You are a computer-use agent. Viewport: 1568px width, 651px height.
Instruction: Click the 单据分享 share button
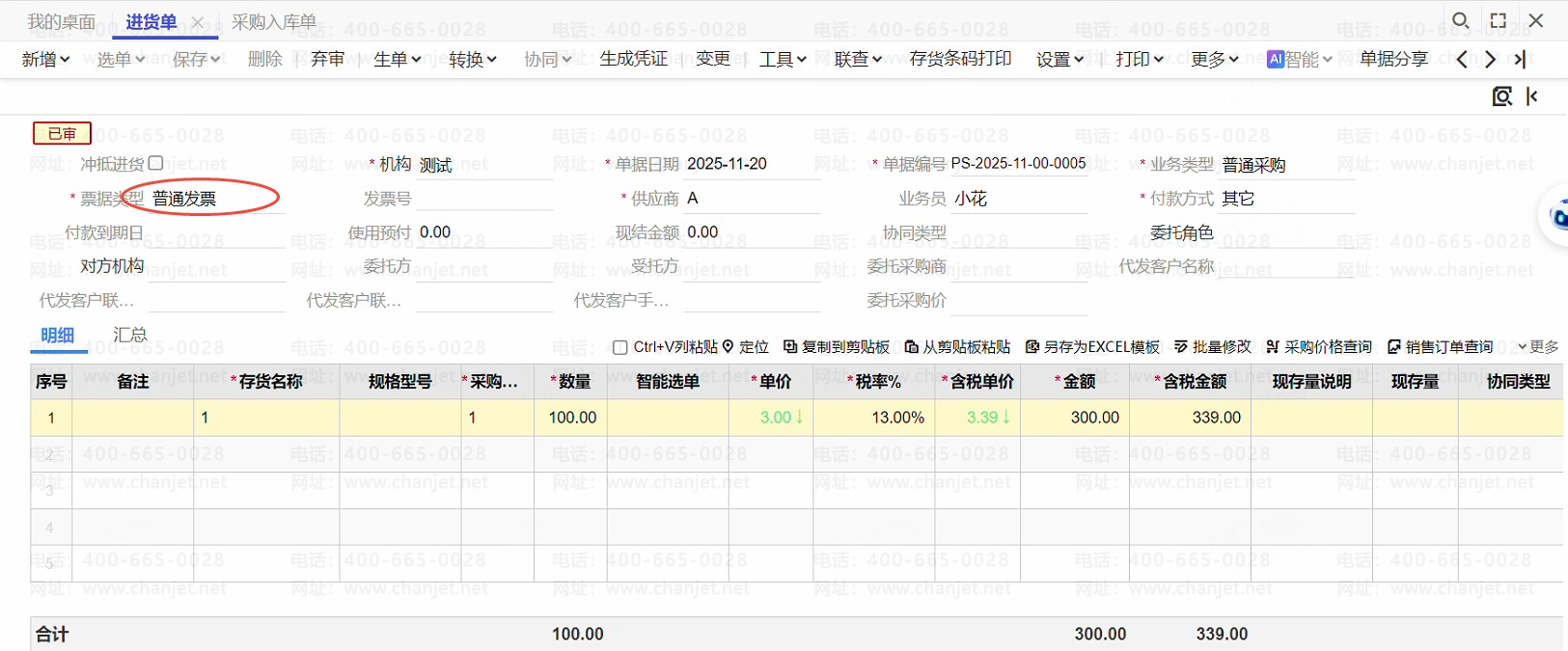pyautogui.click(x=1393, y=60)
